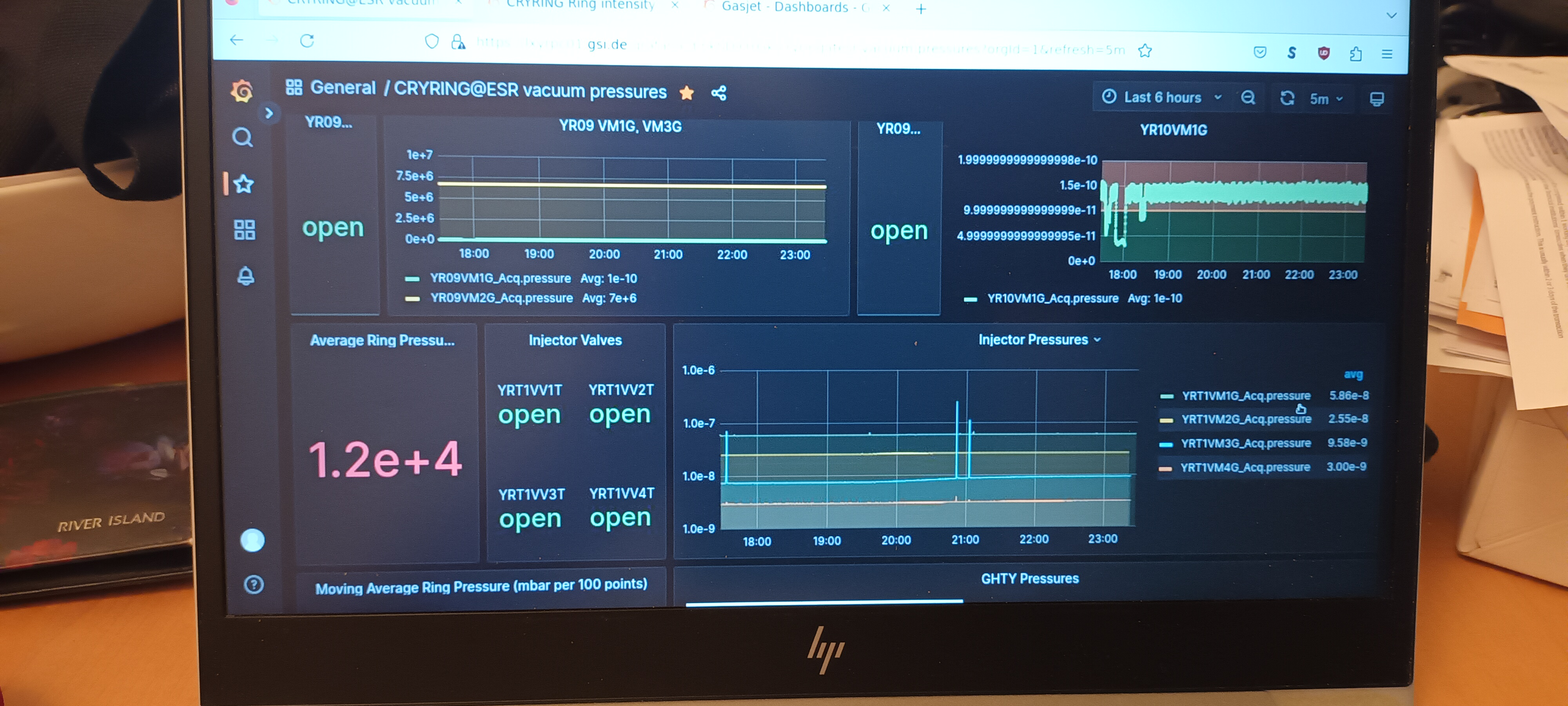Toggle YRT1VM1G_Acq.pressure legend series
This screenshot has width=1568, height=706.
tap(1246, 396)
